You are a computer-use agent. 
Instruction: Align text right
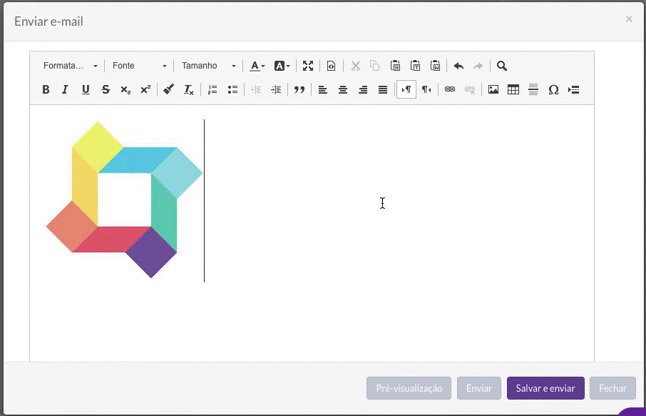point(363,89)
